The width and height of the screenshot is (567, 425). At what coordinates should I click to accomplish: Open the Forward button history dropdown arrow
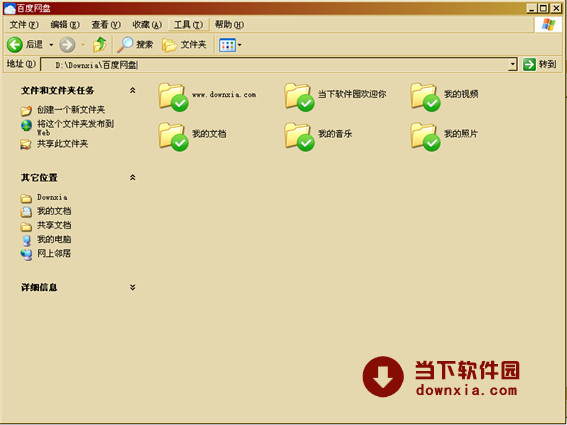click(x=83, y=45)
